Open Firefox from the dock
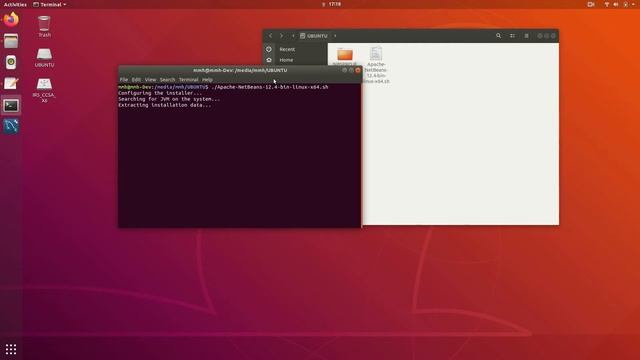 (11, 20)
